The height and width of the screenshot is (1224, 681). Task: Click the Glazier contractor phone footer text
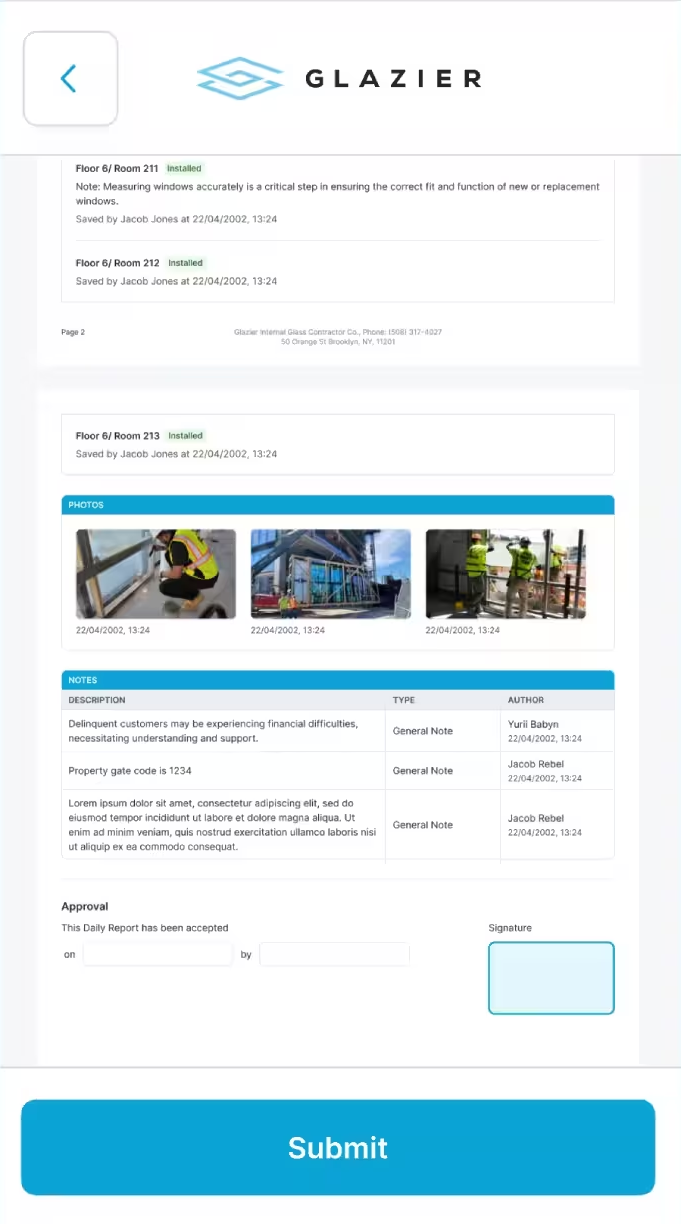pyautogui.click(x=338, y=332)
